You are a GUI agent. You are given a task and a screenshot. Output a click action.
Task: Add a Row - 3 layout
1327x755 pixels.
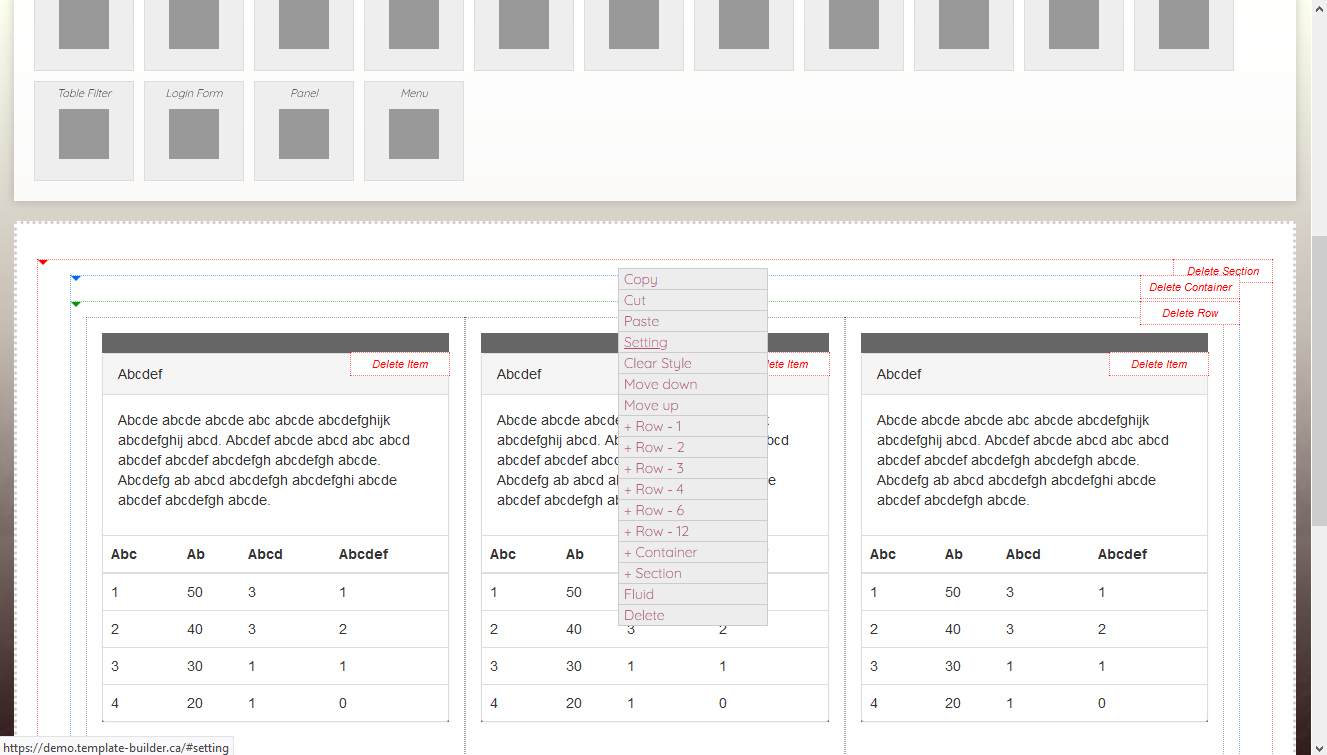tap(654, 469)
